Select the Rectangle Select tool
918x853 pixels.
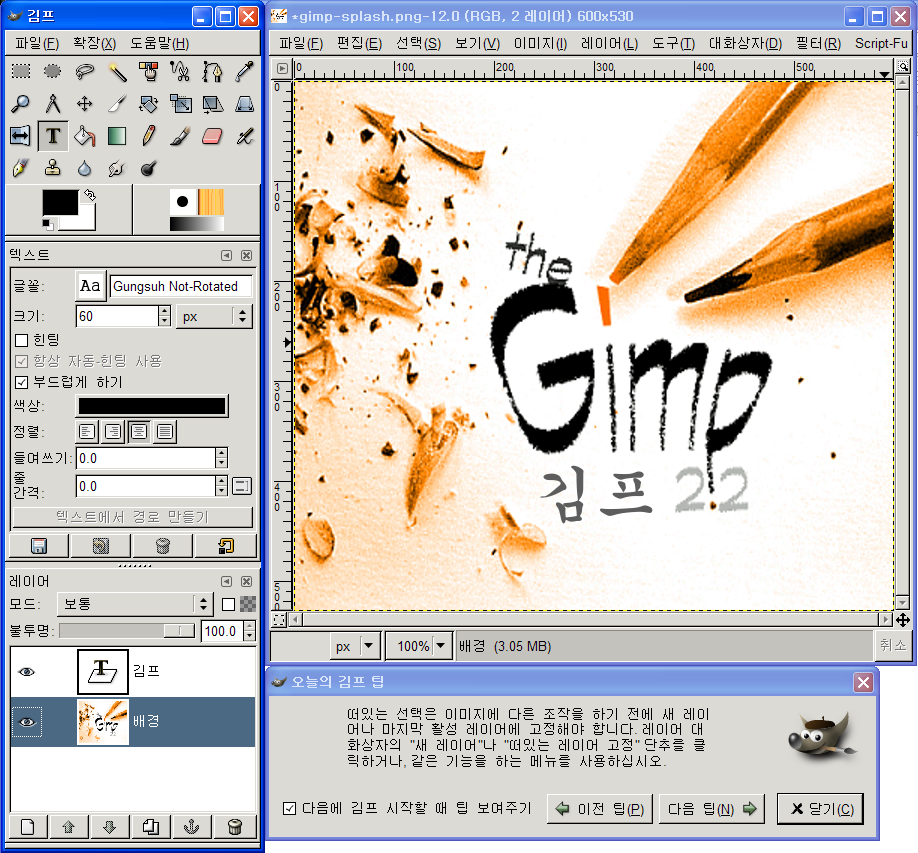tap(21, 71)
